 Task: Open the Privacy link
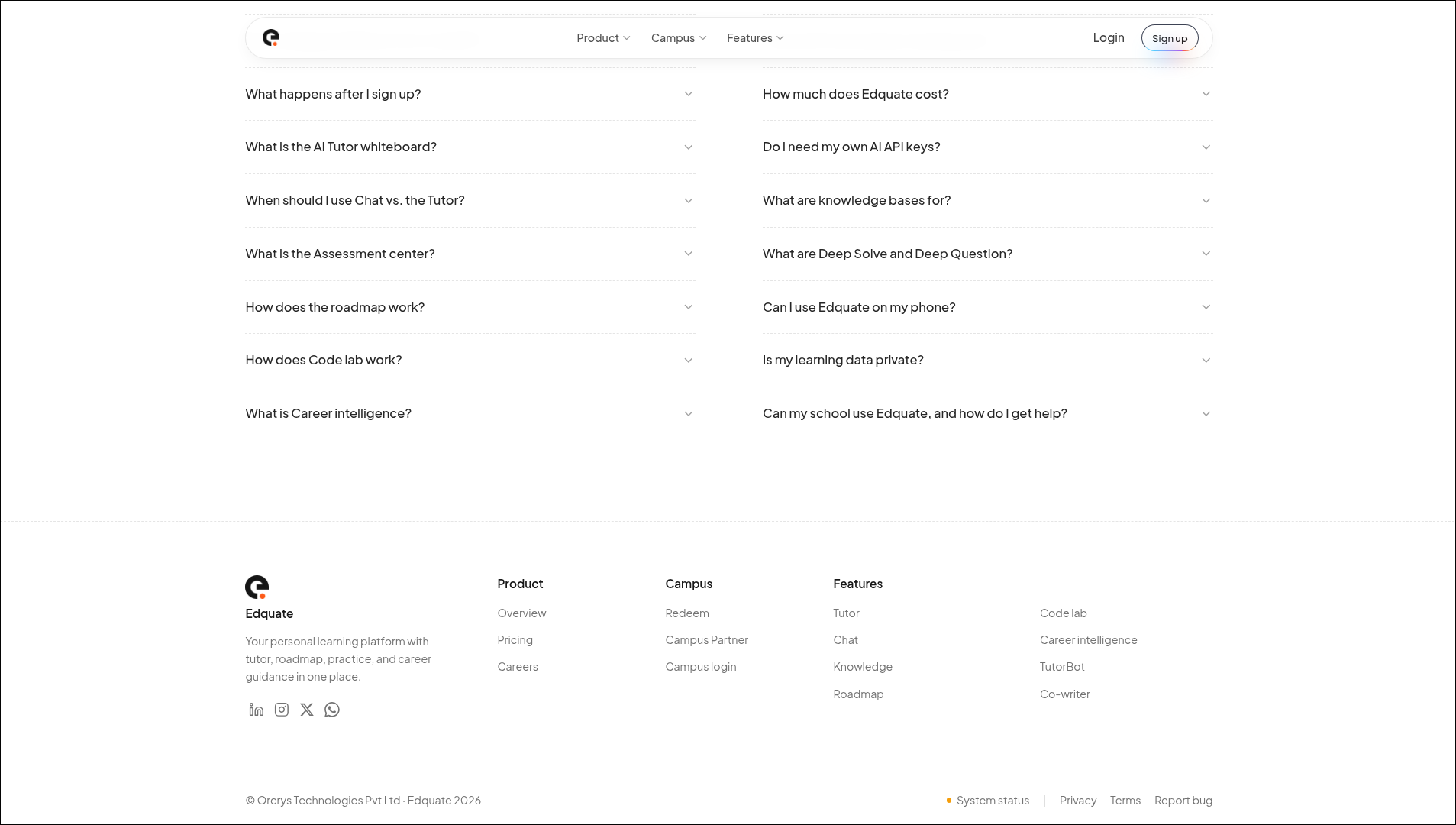1077,801
